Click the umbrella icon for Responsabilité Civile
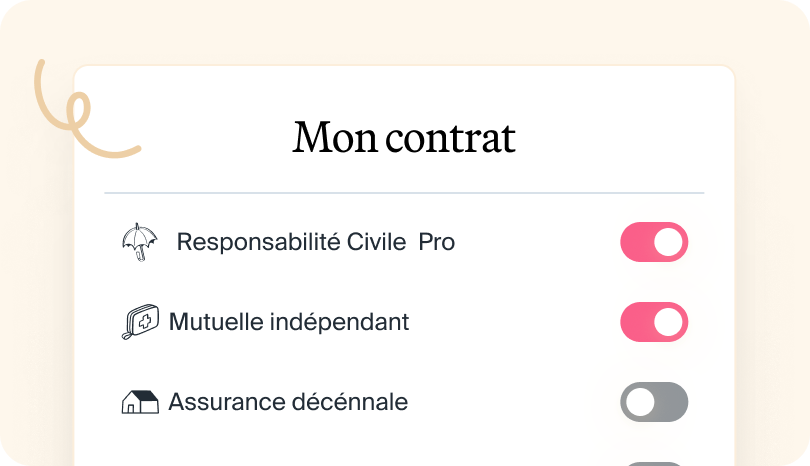This screenshot has height=466, width=810. pyautogui.click(x=139, y=242)
